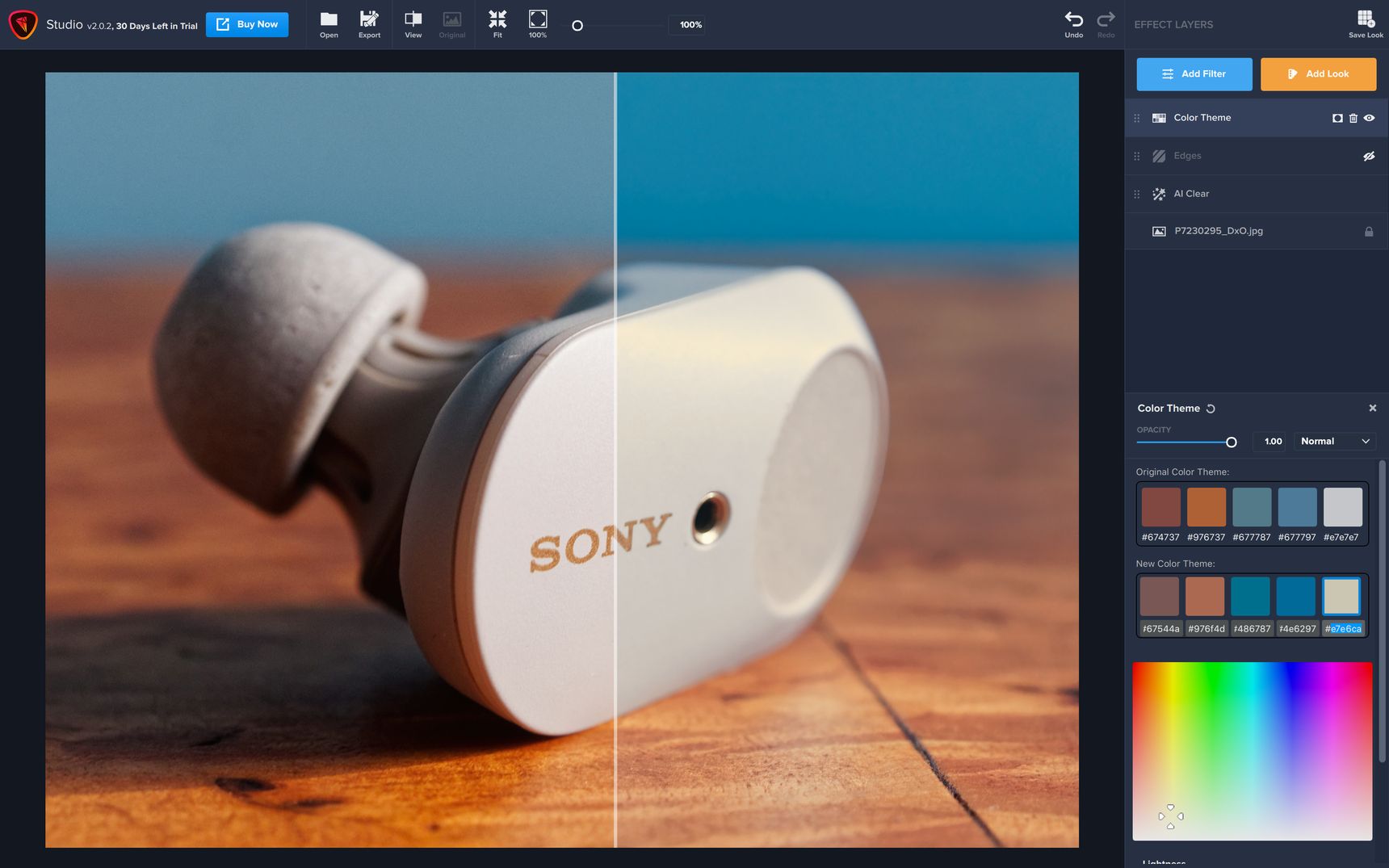This screenshot has width=1389, height=868.
Task: Click the Topaz Studio logo icon
Action: tap(23, 24)
